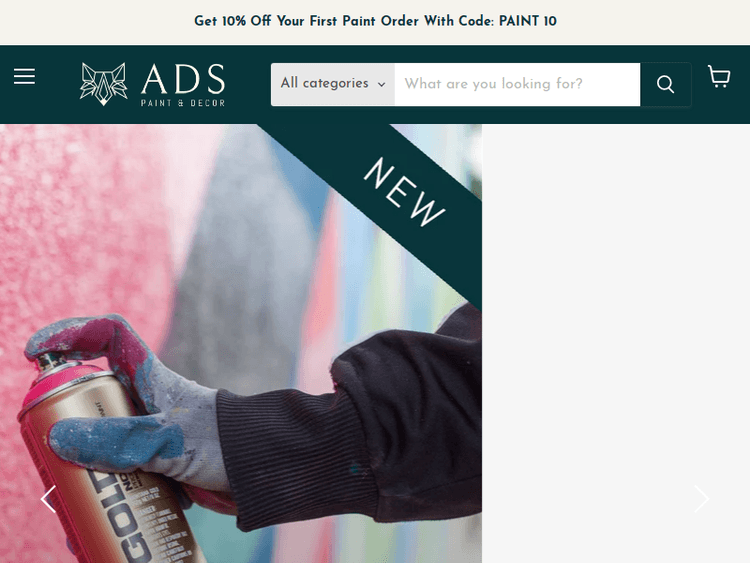This screenshot has width=750, height=563.
Task: Click the NEW corner ribbon
Action: point(404,191)
